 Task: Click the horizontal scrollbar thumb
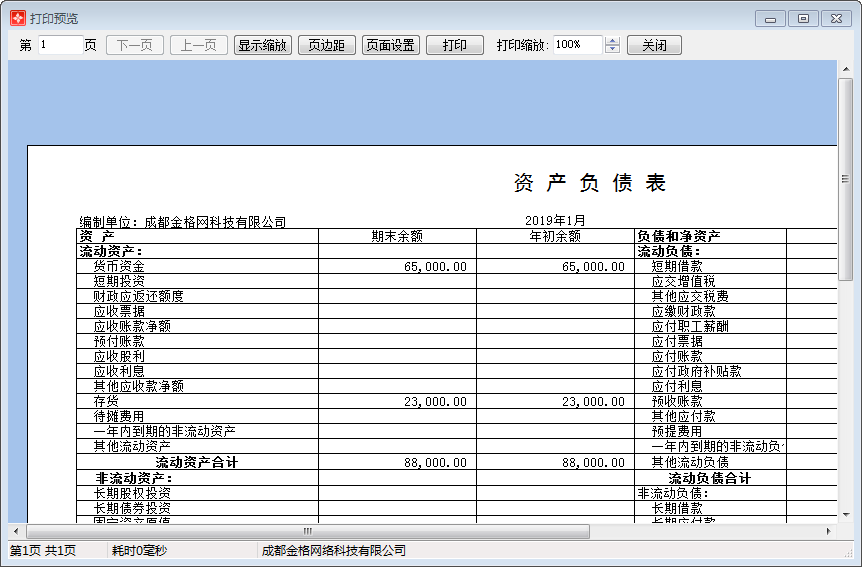(x=308, y=531)
